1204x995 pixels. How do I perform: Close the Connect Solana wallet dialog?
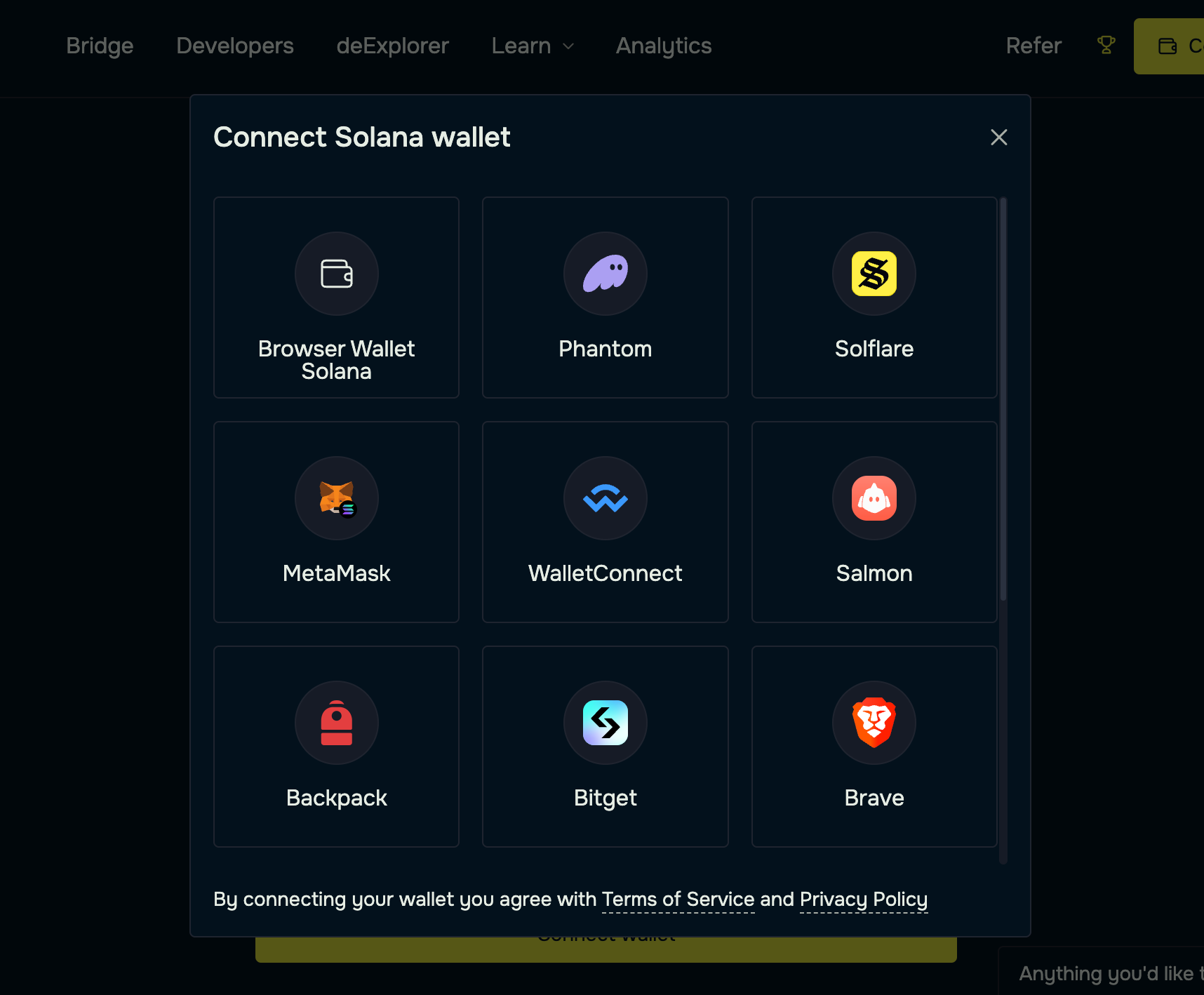(x=998, y=138)
